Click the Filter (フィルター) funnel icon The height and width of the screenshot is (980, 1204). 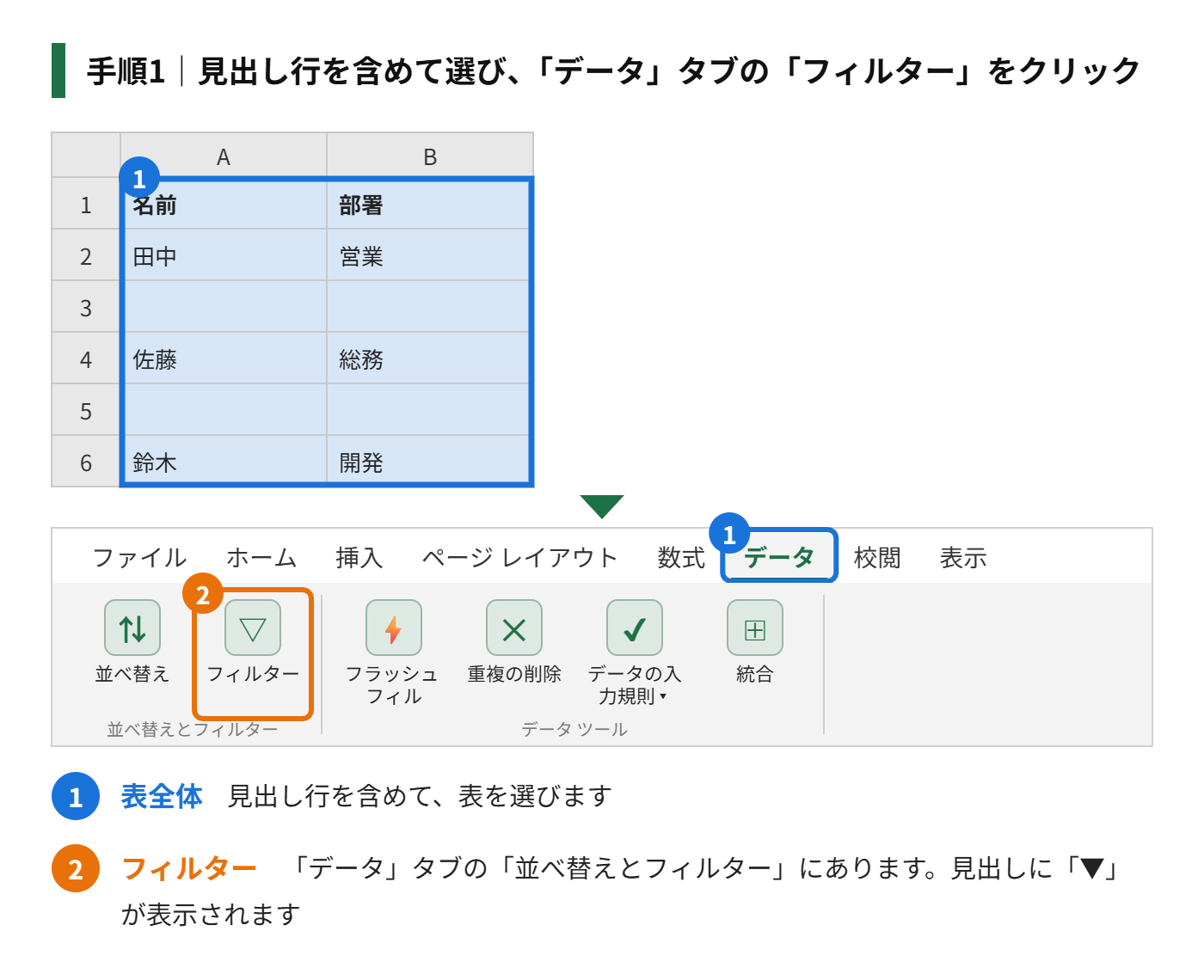[x=253, y=628]
